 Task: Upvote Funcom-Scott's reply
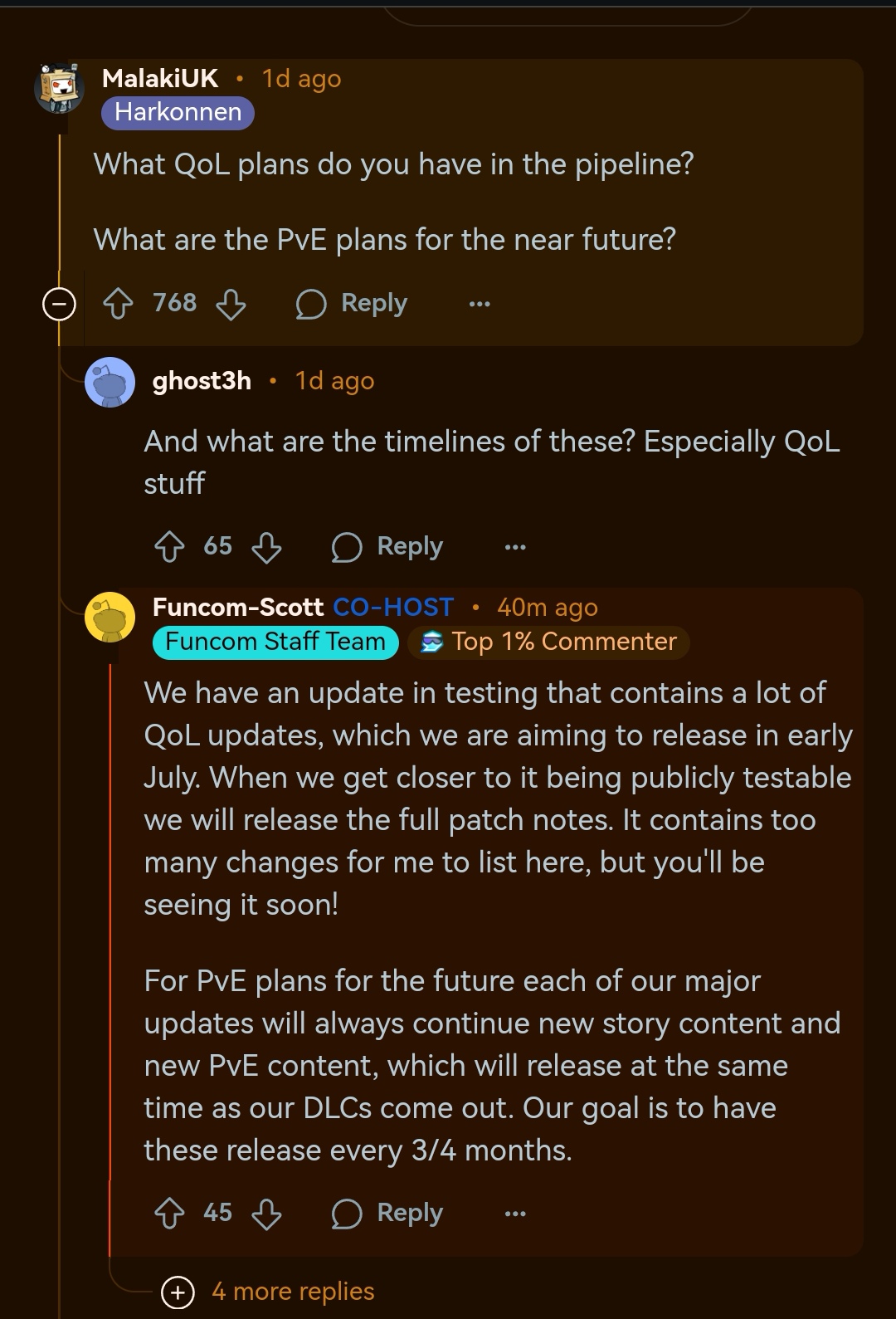(172, 1213)
